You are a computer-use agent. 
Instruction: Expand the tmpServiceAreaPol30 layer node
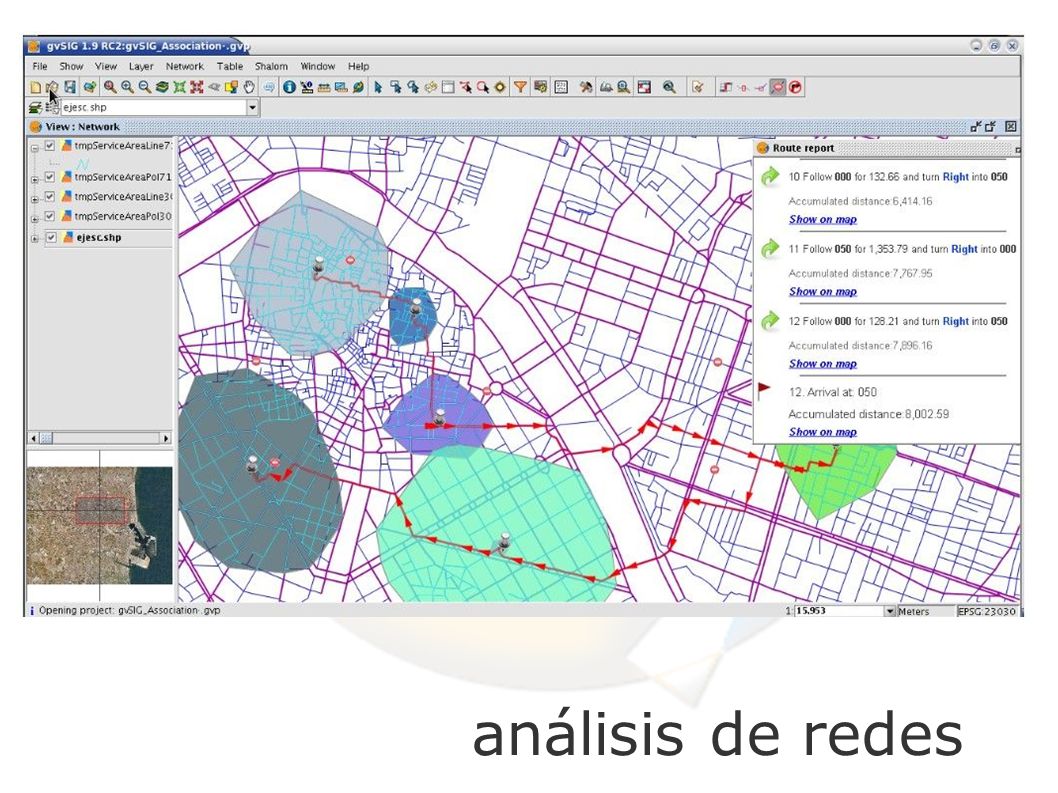coord(34,219)
